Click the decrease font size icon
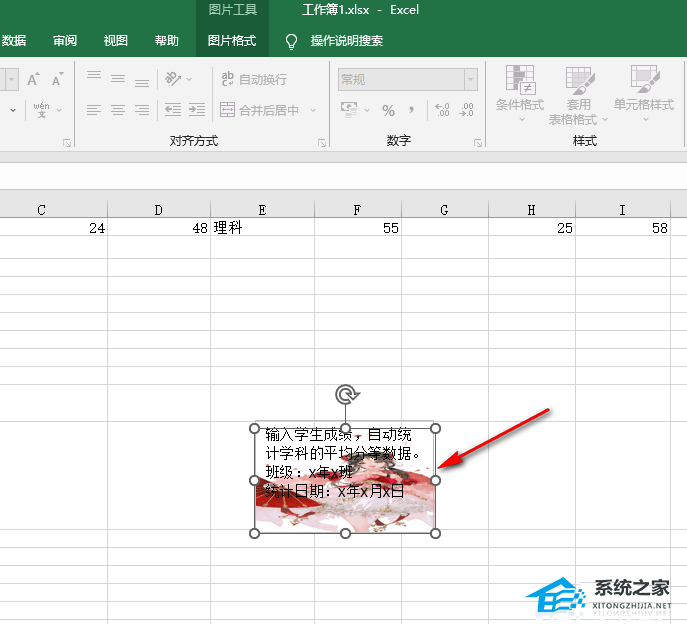 pyautogui.click(x=58, y=79)
